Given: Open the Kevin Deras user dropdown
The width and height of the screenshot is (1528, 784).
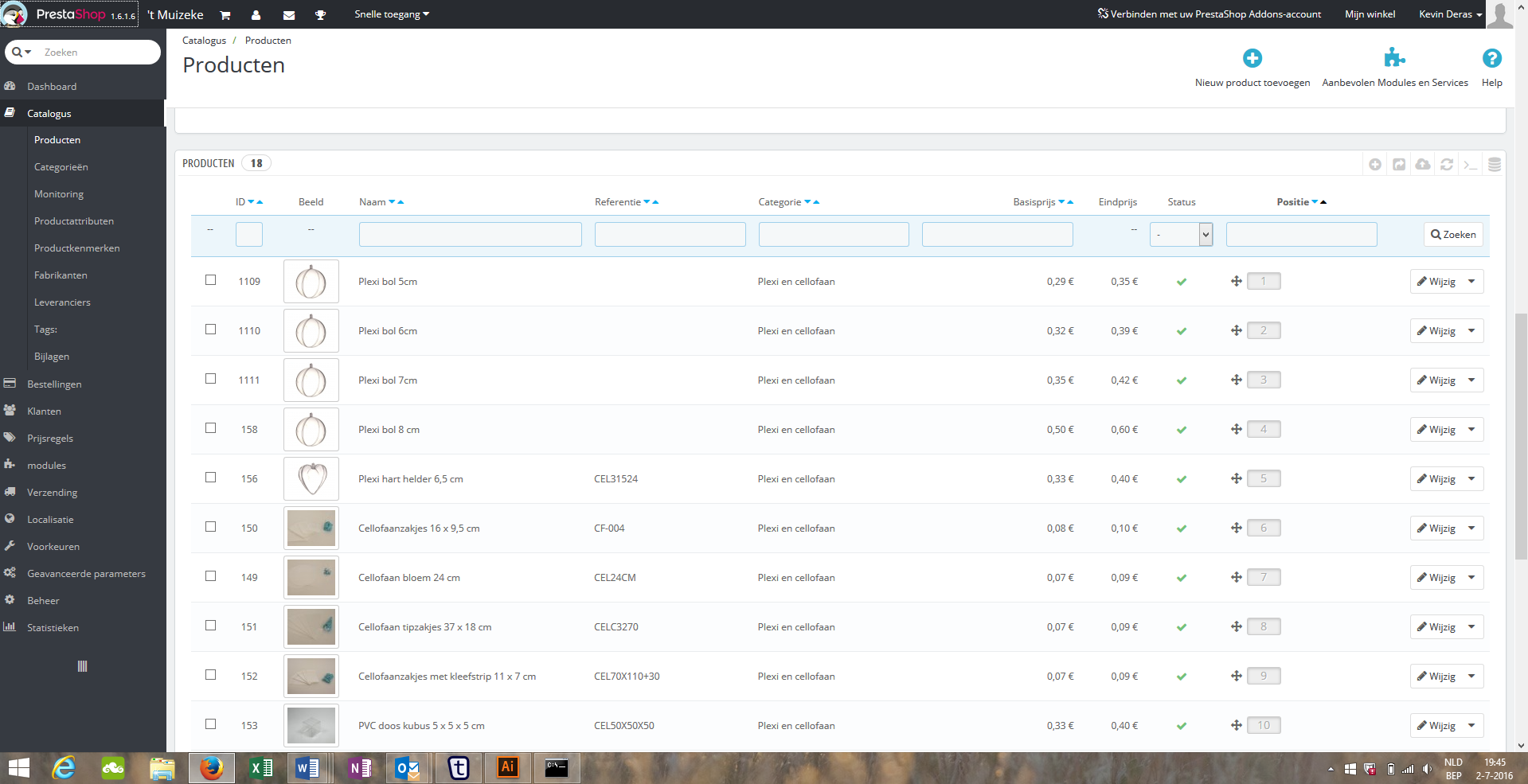Looking at the screenshot, I should [x=1451, y=14].
